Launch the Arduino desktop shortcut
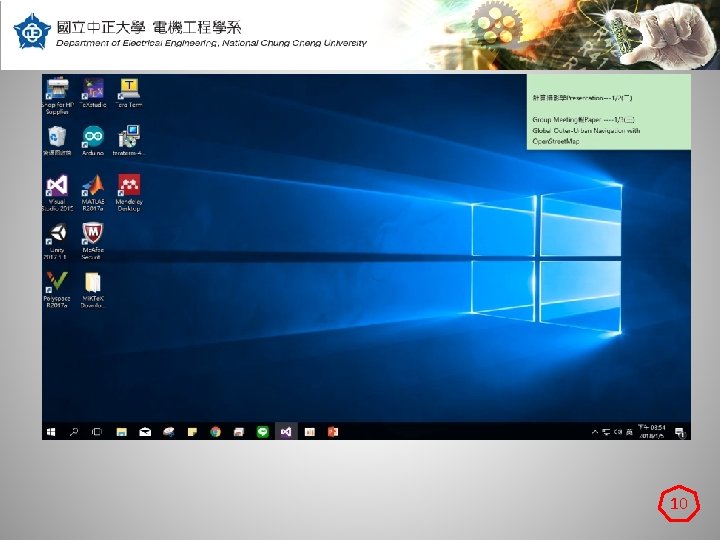720x540 pixels. click(x=93, y=141)
